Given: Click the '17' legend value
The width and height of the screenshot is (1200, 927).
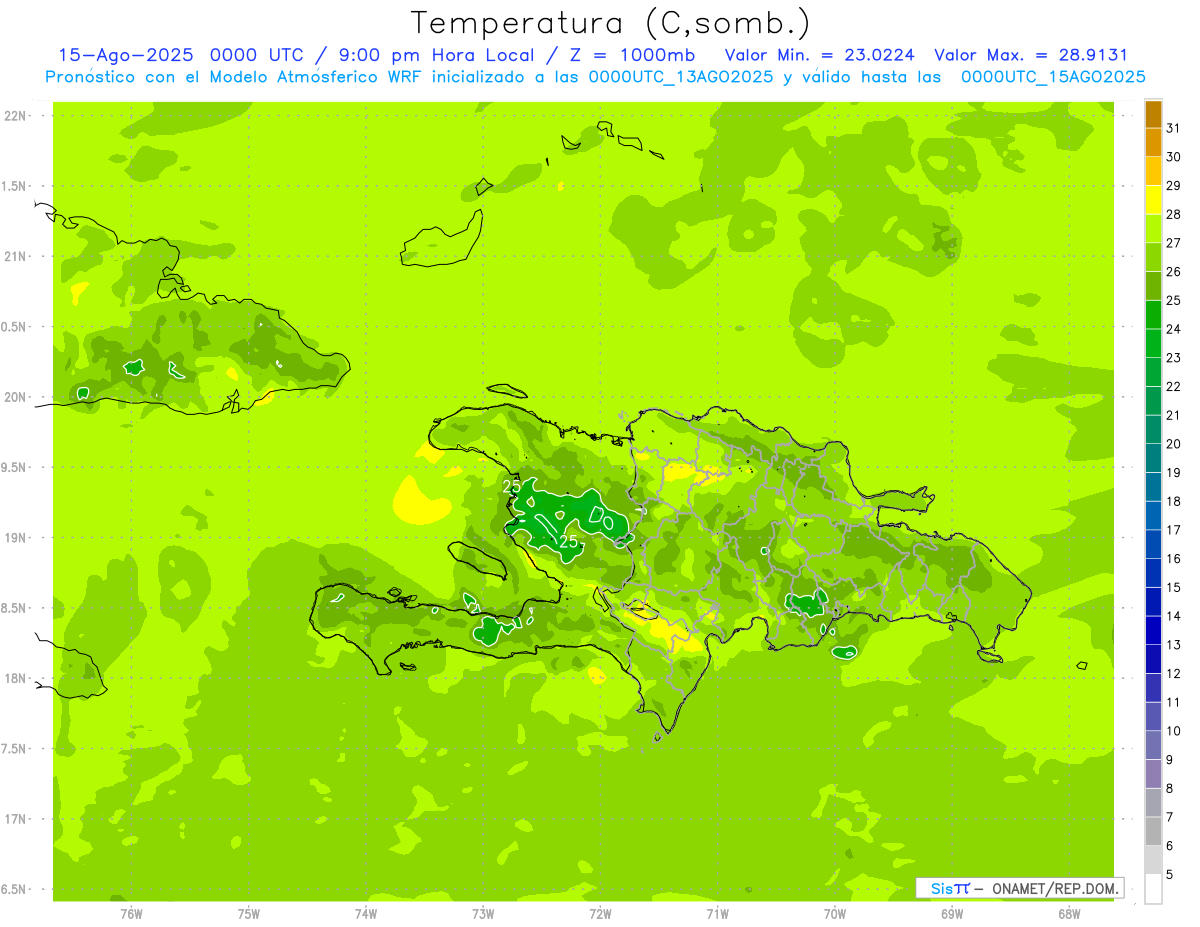Looking at the screenshot, I should pyautogui.click(x=1174, y=530).
